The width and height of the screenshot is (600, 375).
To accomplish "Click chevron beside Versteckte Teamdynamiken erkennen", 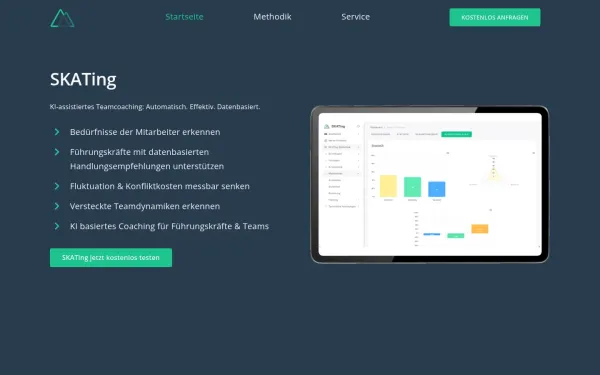I will (x=57, y=206).
